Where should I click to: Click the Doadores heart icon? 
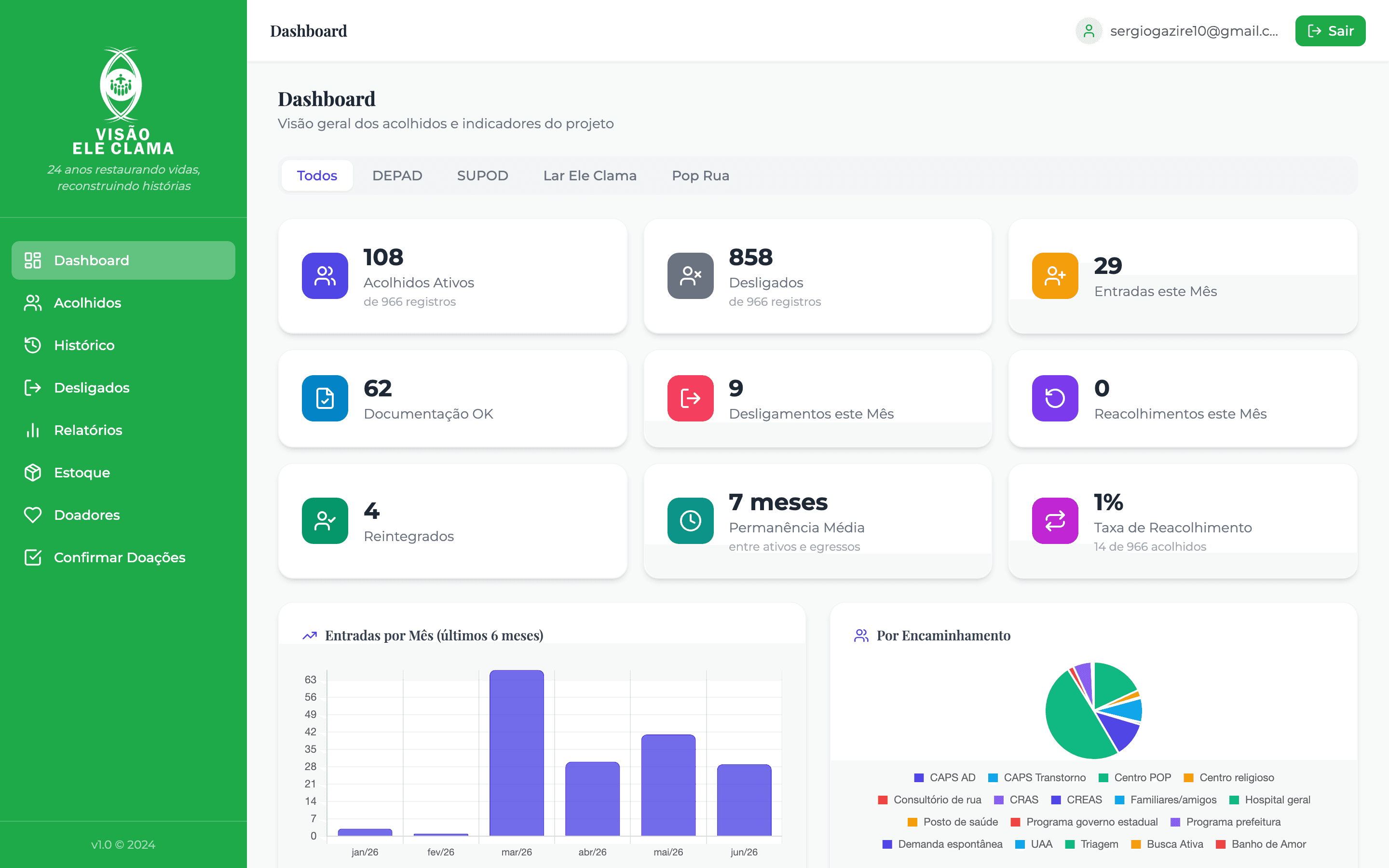(x=33, y=515)
